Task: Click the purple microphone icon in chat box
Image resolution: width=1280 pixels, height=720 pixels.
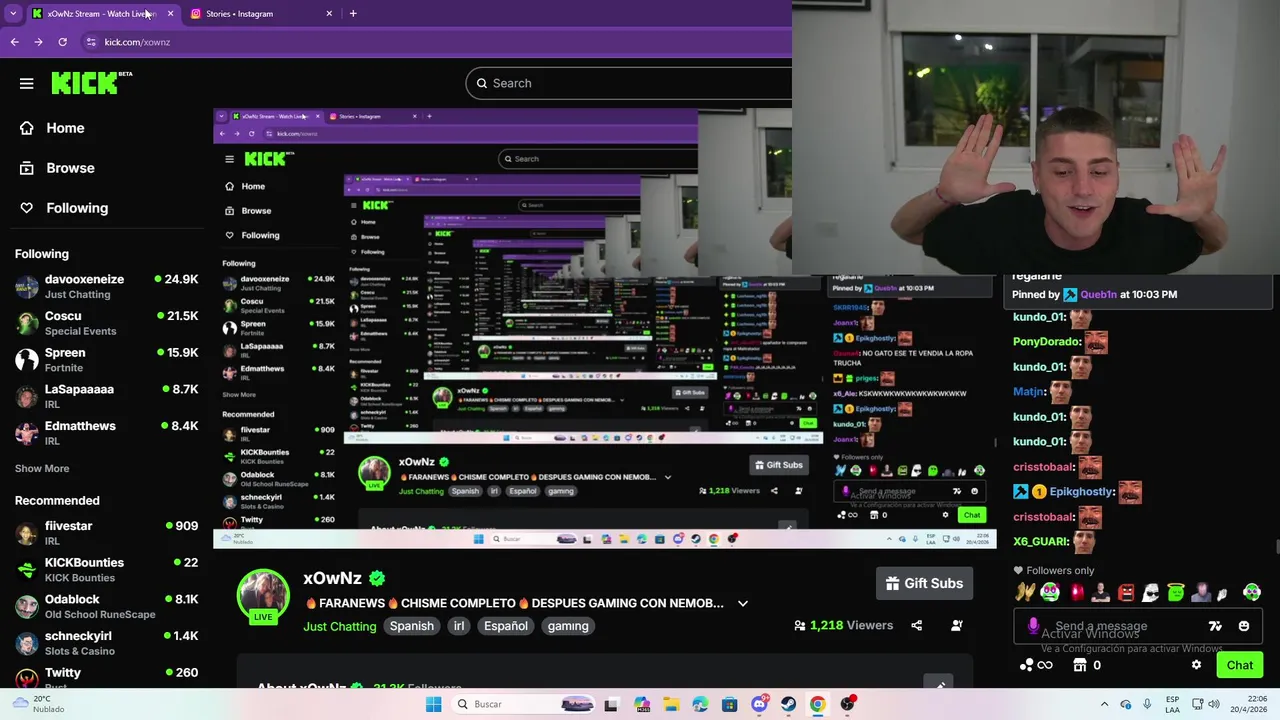Action: point(1033,626)
